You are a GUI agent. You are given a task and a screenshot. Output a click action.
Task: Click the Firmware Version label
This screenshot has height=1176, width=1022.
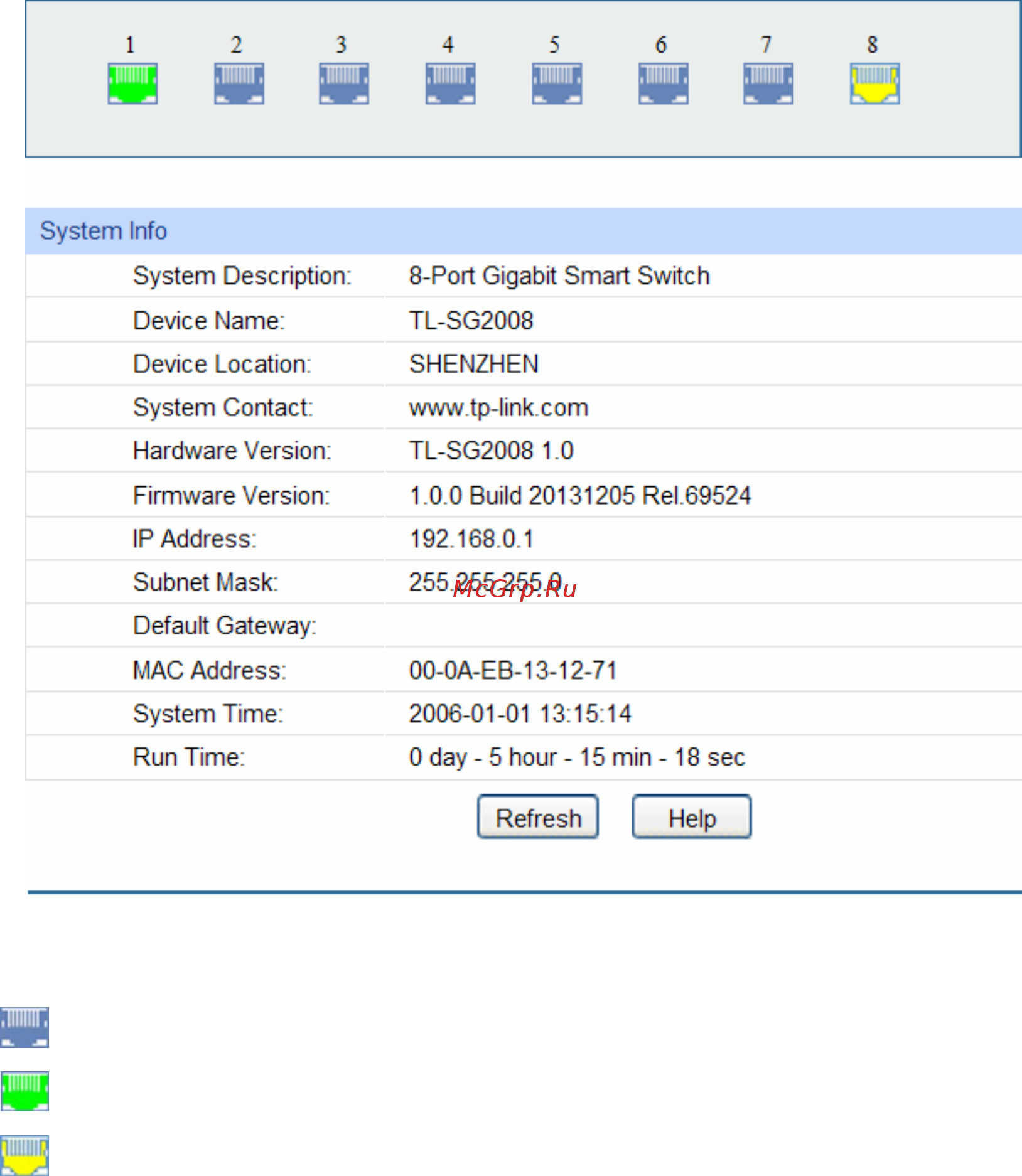click(x=231, y=496)
